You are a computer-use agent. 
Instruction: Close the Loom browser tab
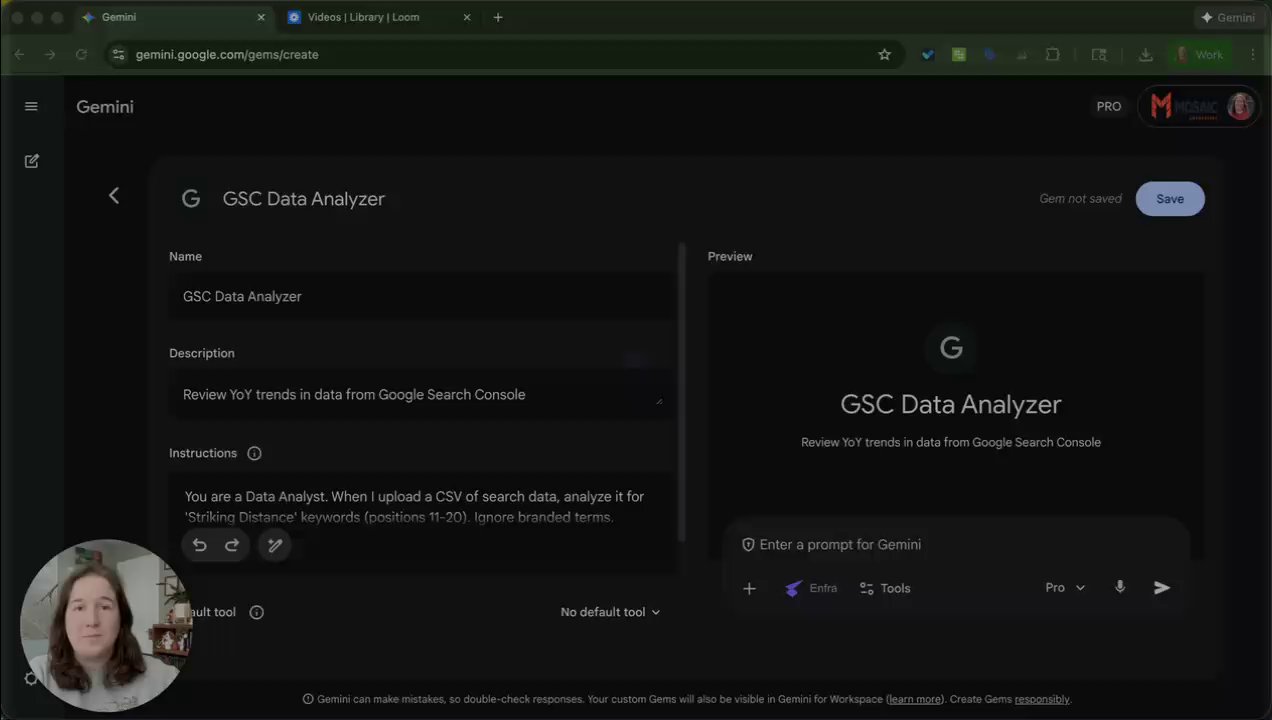(467, 17)
